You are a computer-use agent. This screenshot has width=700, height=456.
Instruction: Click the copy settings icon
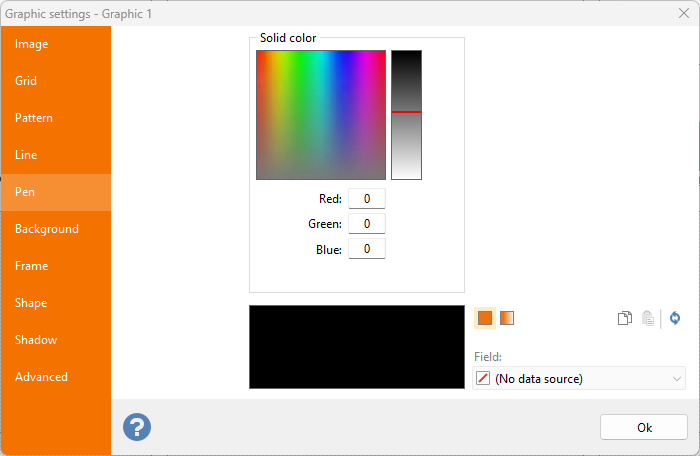[625, 319]
